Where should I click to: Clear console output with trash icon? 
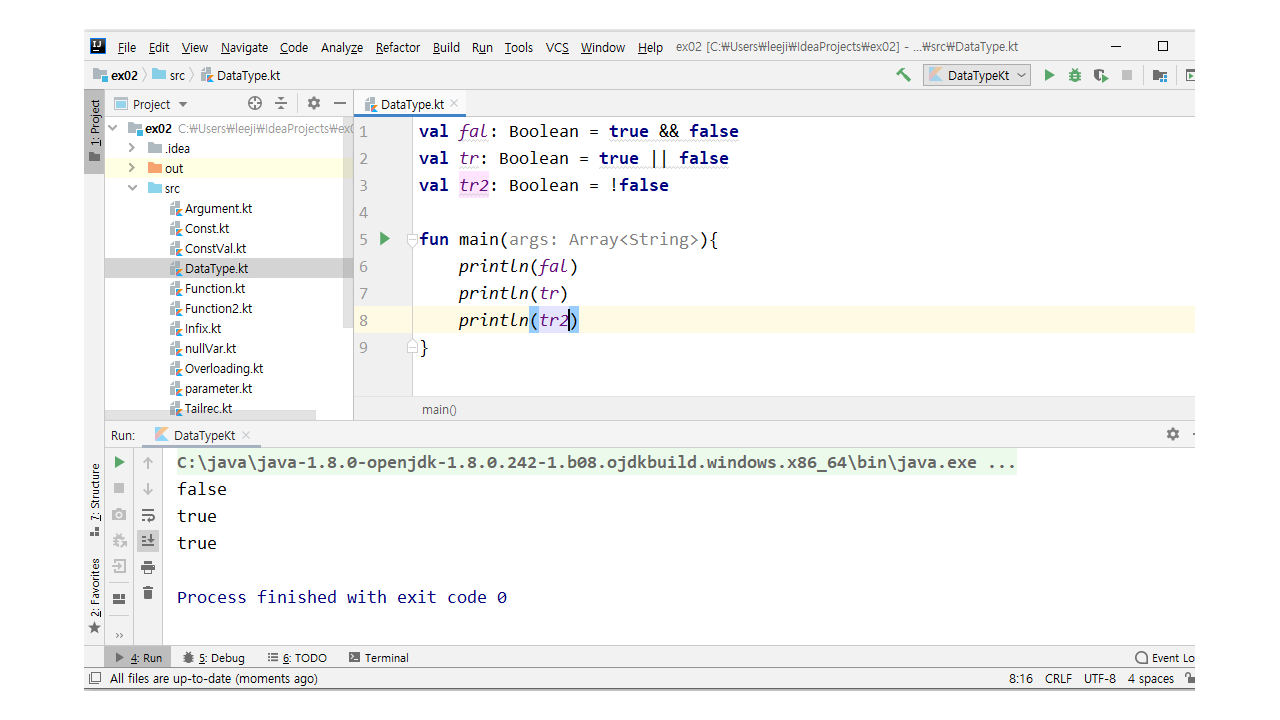[148, 593]
